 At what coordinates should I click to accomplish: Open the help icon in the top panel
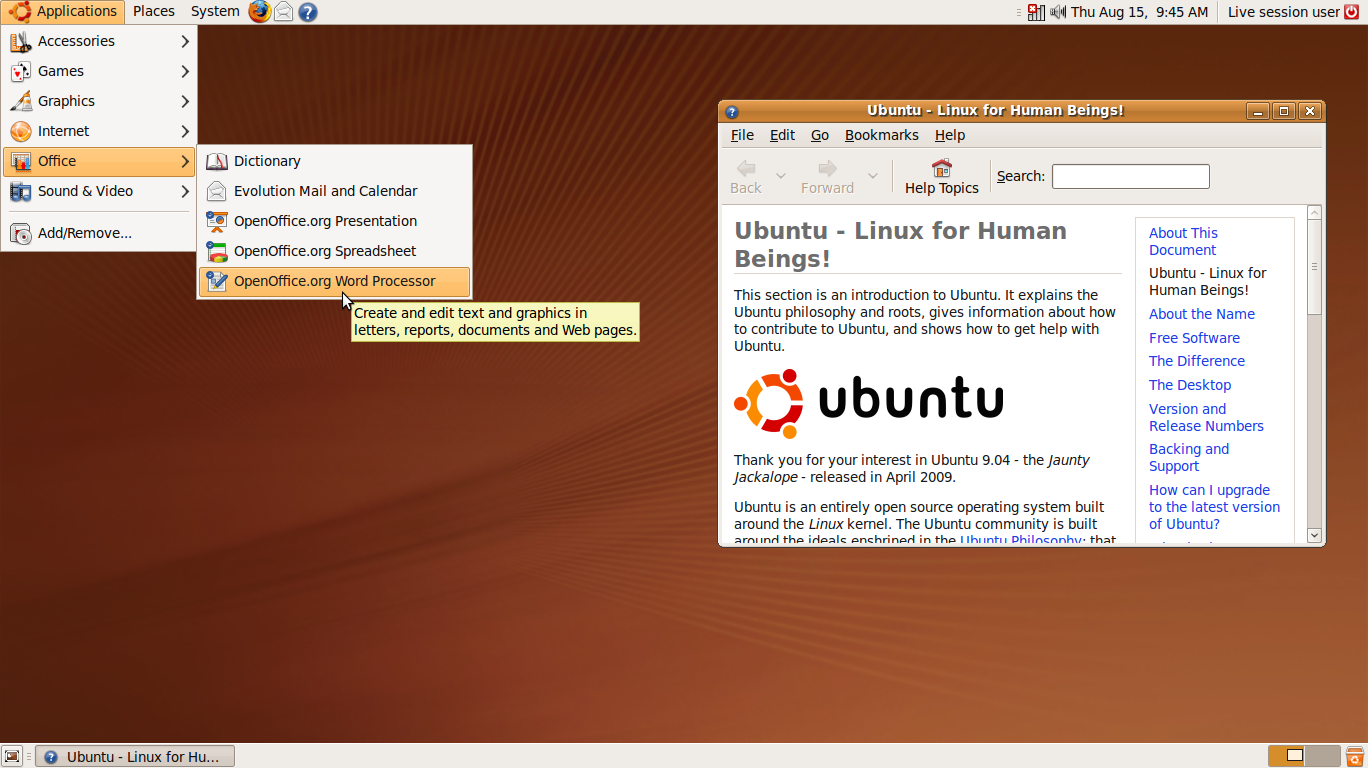click(306, 11)
